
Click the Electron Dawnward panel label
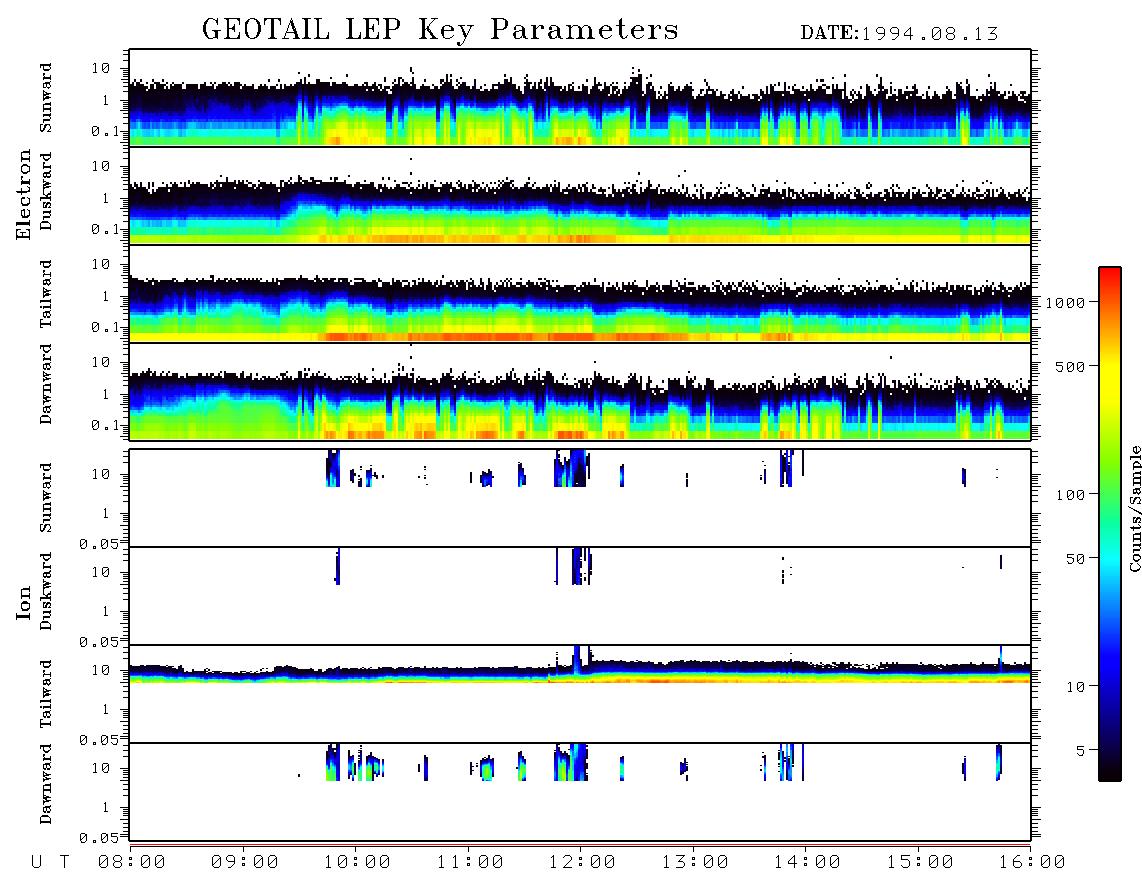tap(46, 384)
